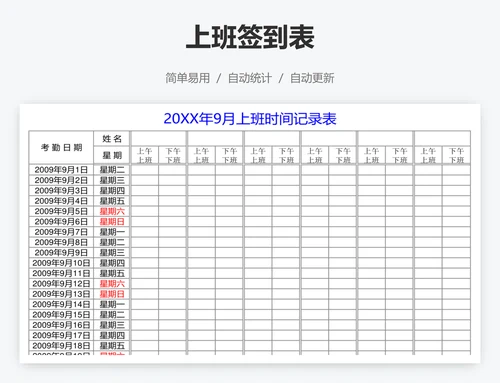
Task: Select 星期二 in the 2009年9月8日 row
Action: 112,242
